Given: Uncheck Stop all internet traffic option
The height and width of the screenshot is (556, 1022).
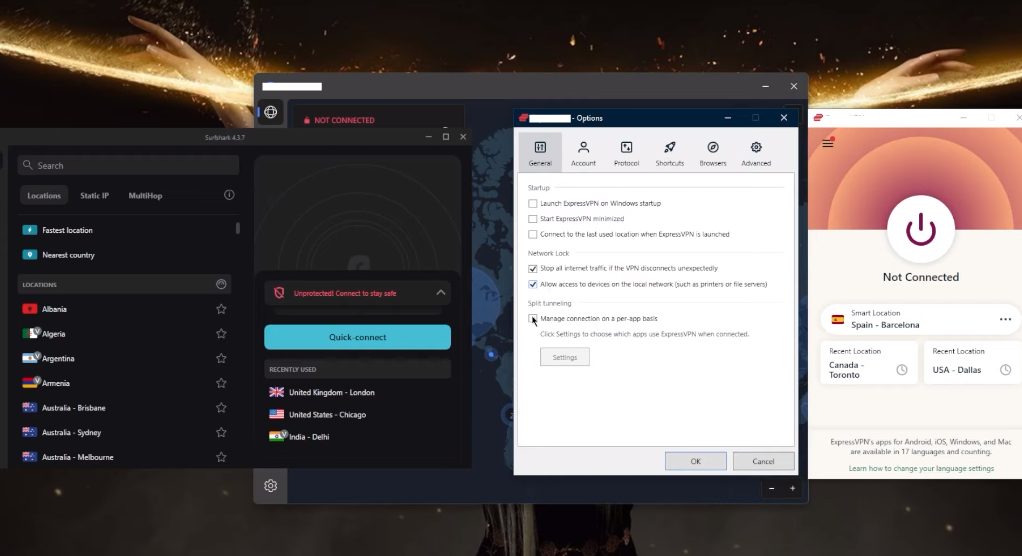Looking at the screenshot, I should pyautogui.click(x=533, y=269).
